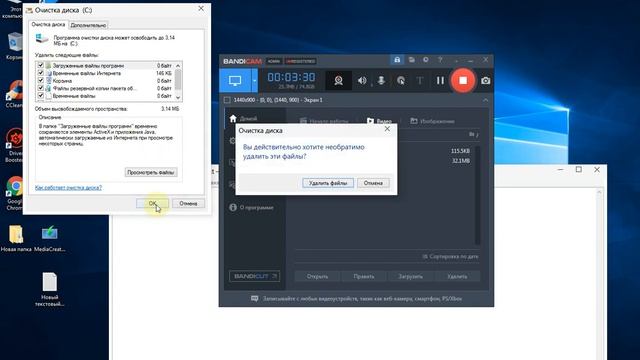Click the BANDICUT button
The width and height of the screenshot is (640, 360).
pos(254,276)
